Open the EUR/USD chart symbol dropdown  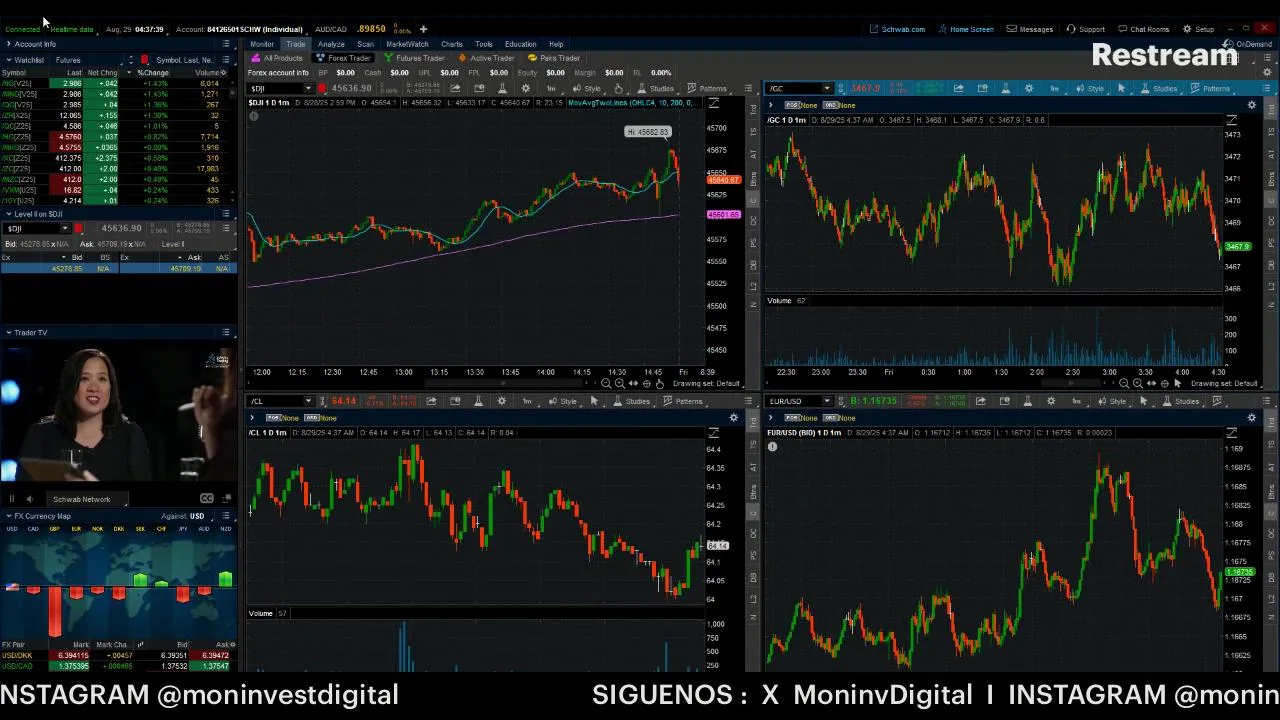tap(826, 401)
